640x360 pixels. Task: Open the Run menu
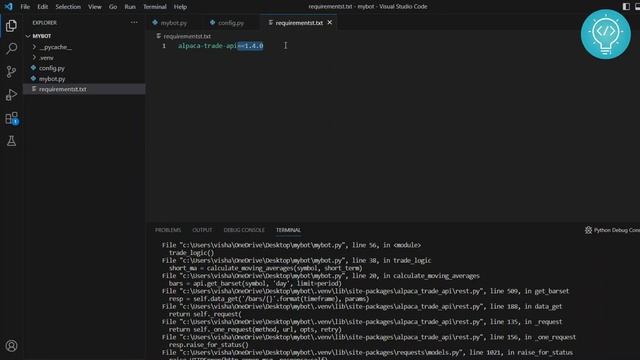130,7
